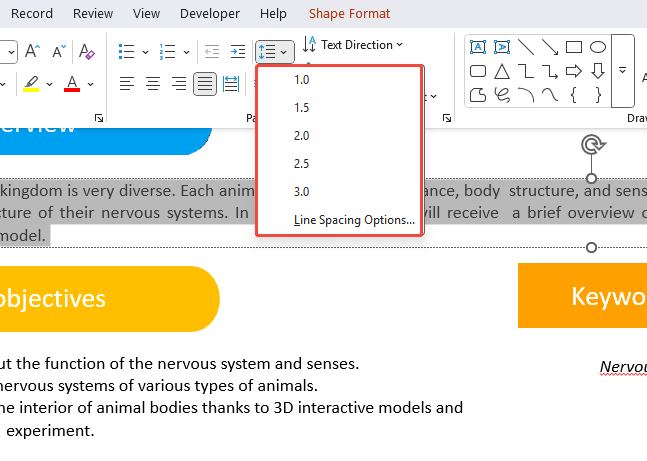Switch to Shape Format tab
The width and height of the screenshot is (647, 461).
[x=349, y=14]
